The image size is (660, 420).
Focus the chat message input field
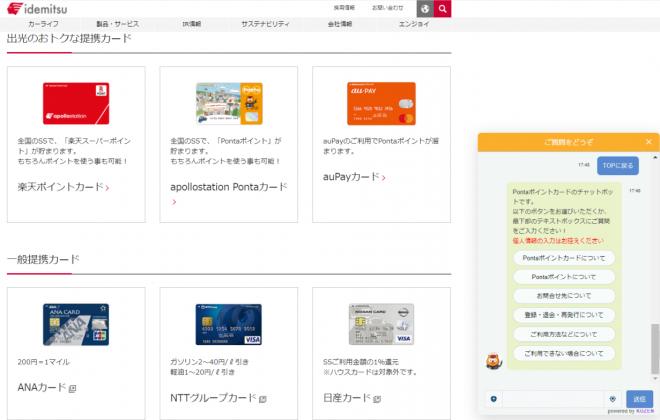tap(553, 399)
